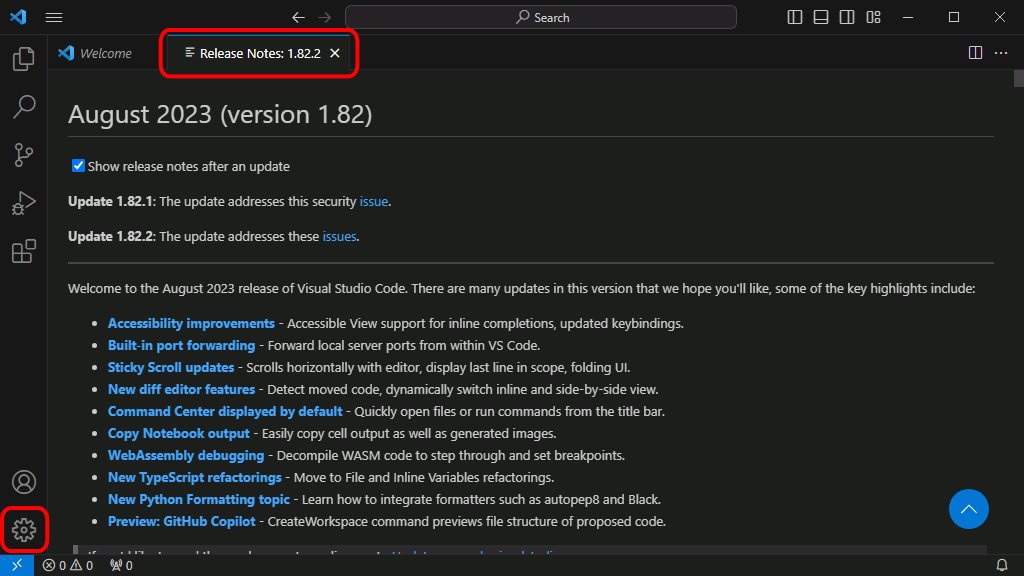Open the New Python Formatting topic link
The image size is (1024, 576).
coord(199,500)
